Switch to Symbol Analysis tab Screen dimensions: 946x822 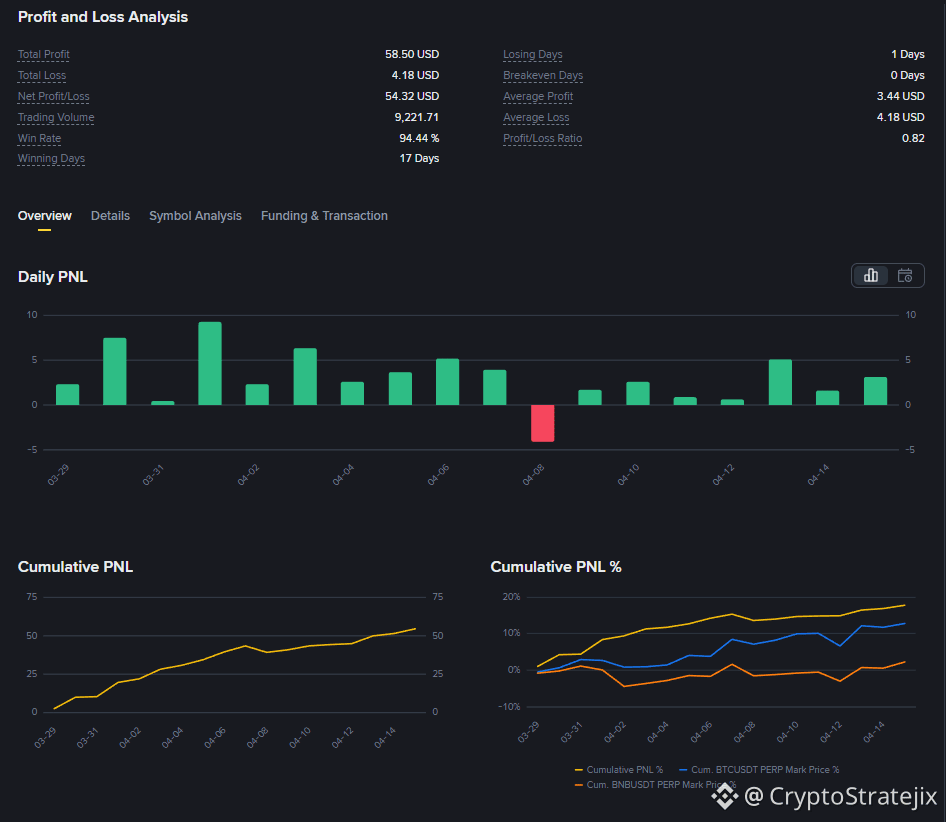[195, 216]
